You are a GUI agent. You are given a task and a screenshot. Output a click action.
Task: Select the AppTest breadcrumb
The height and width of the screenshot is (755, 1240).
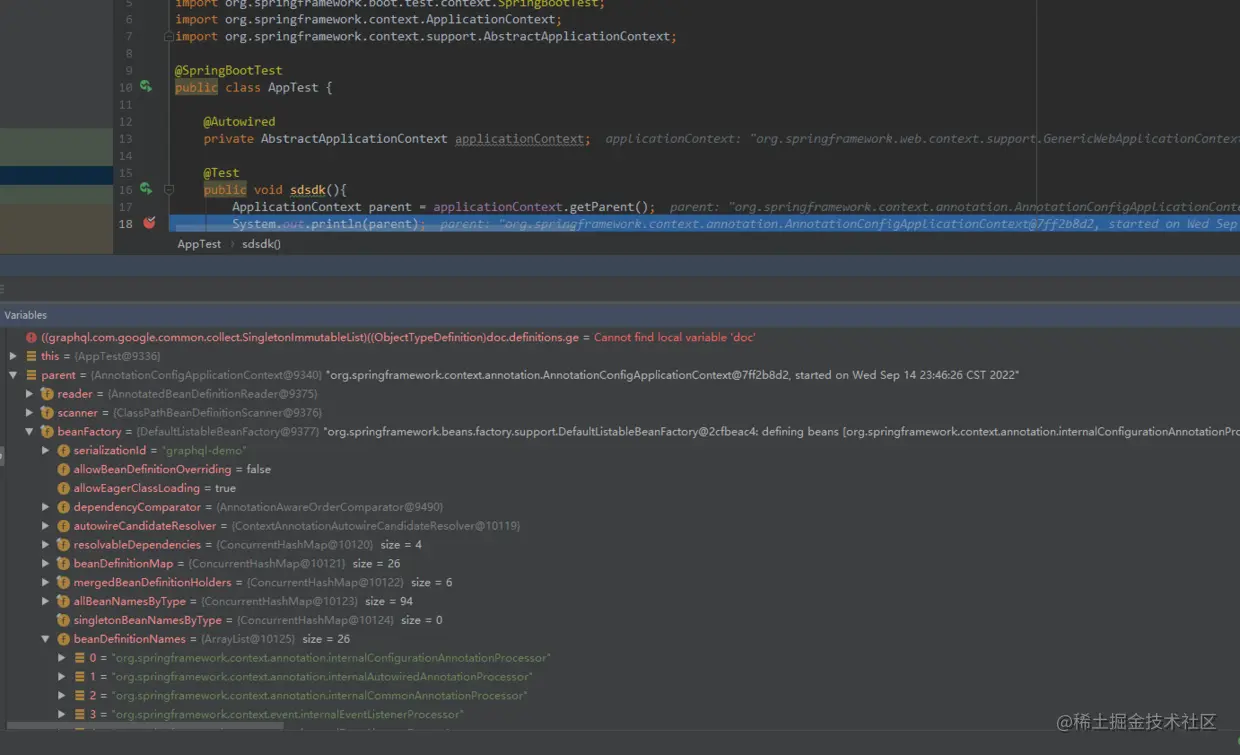pos(199,244)
